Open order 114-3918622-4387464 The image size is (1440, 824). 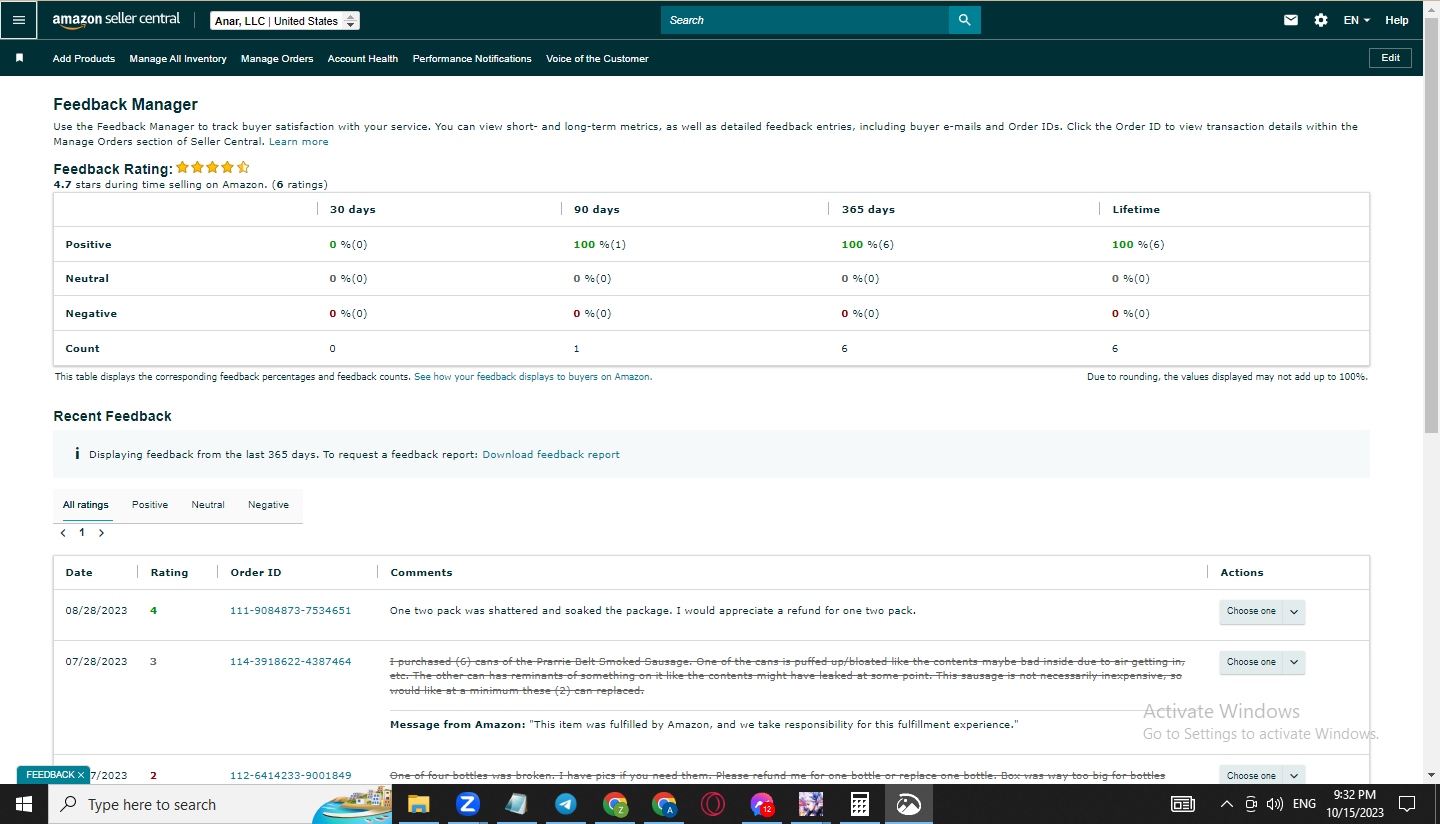291,662
